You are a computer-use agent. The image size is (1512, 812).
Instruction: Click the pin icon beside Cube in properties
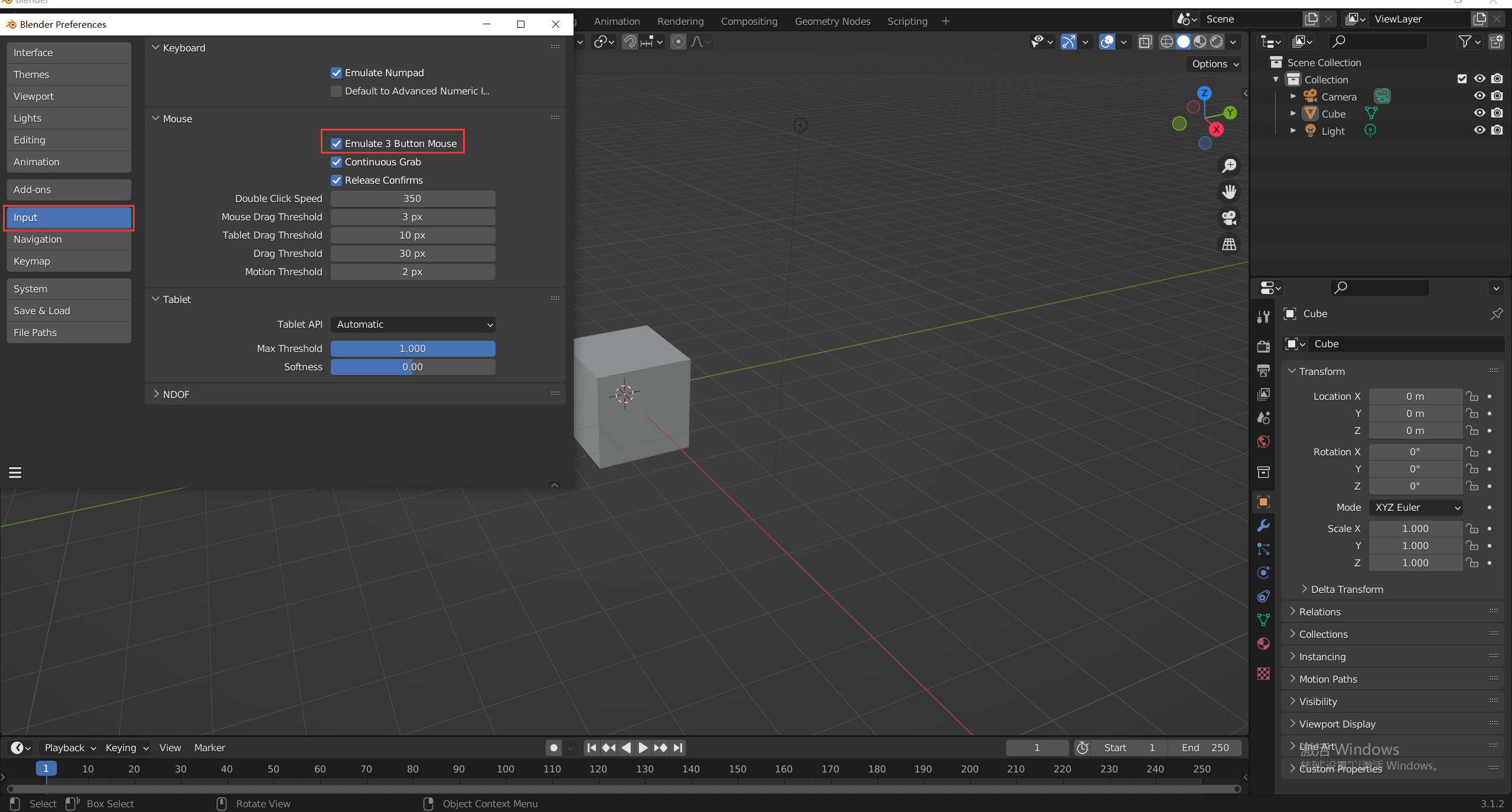1496,314
